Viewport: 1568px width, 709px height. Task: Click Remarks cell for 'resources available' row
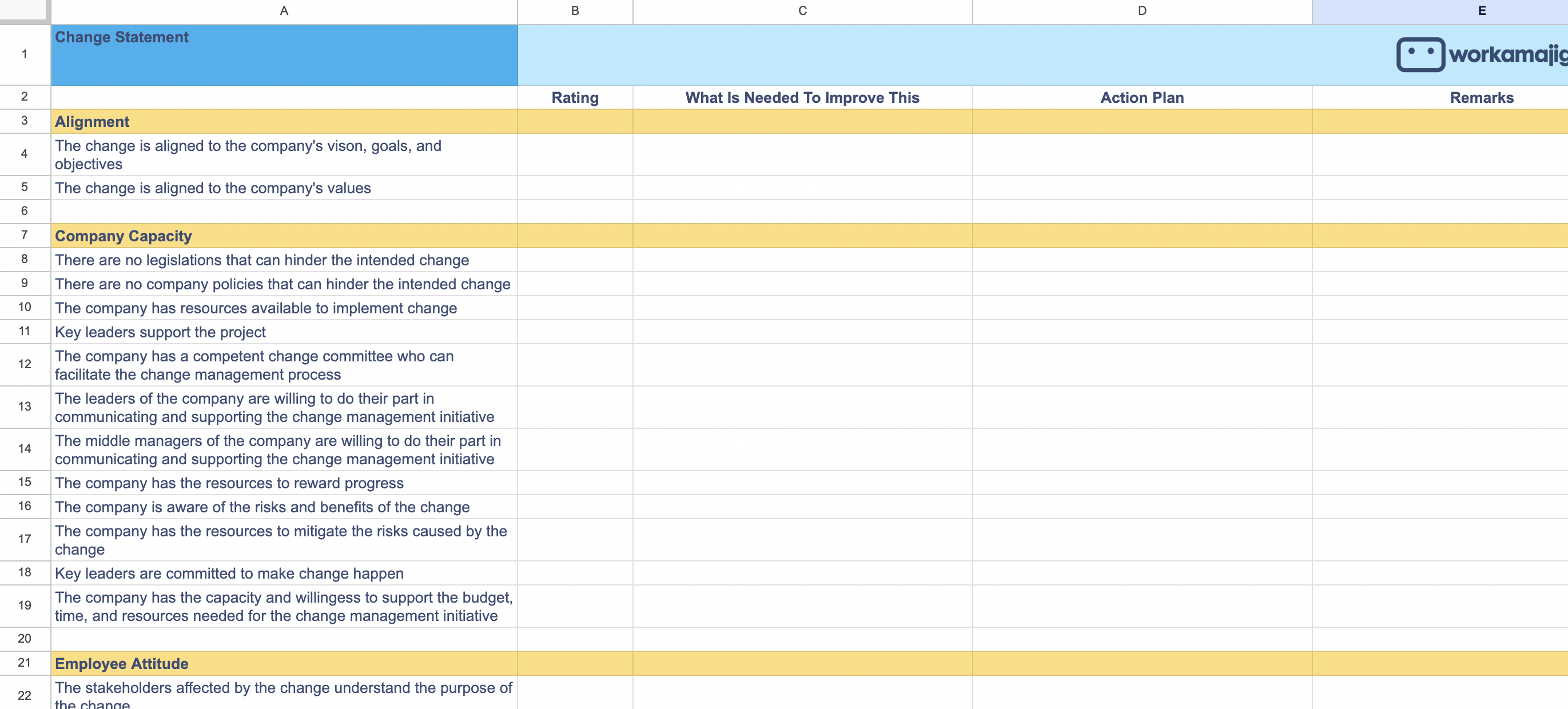(1440, 308)
